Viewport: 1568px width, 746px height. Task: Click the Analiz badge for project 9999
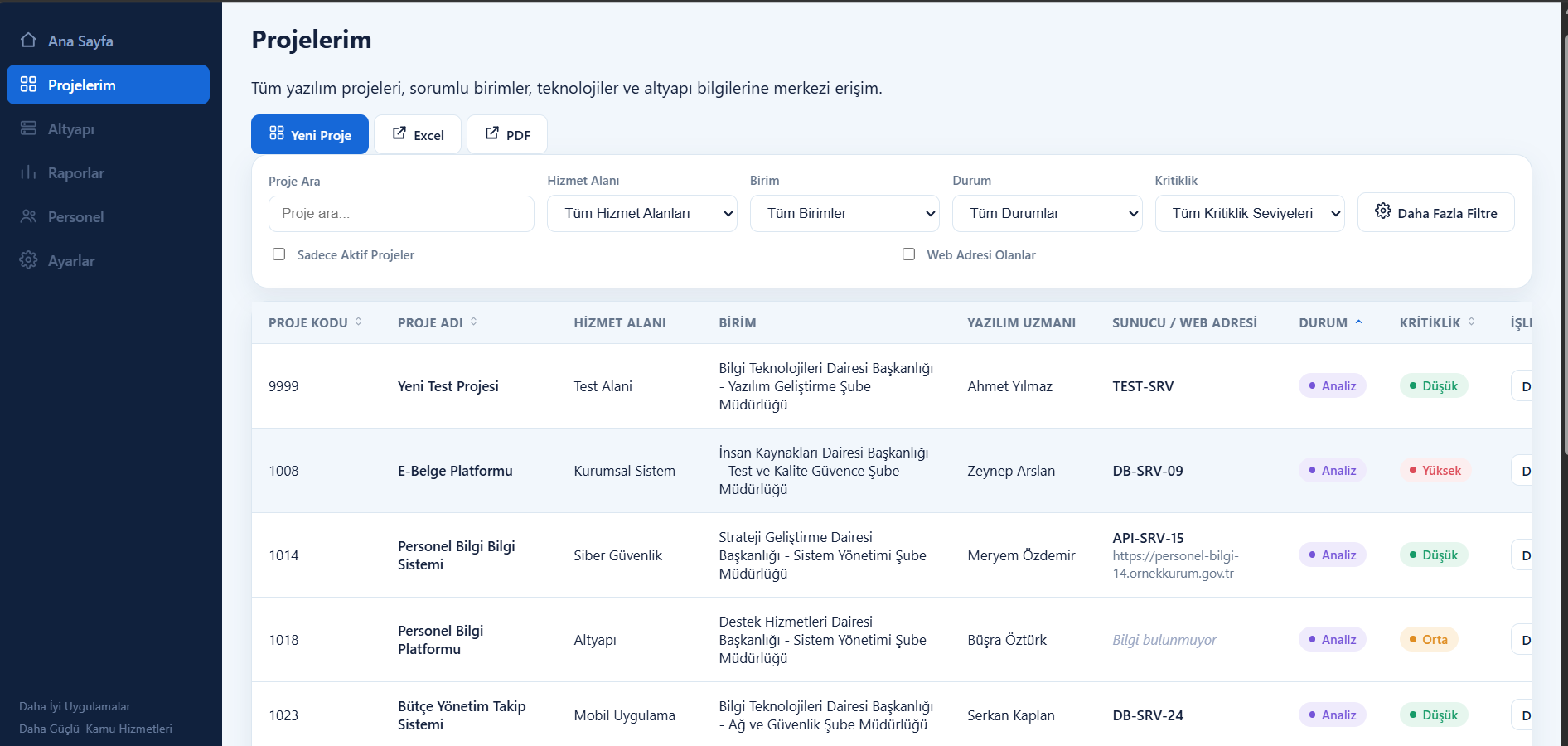(1333, 386)
